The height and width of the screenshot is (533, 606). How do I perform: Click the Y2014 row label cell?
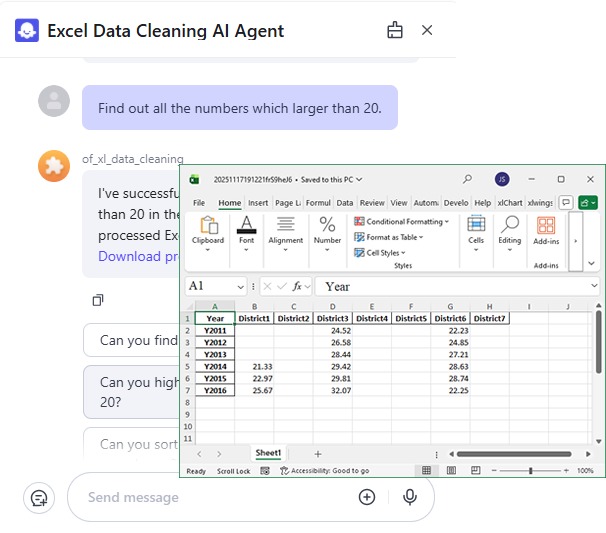[215, 366]
